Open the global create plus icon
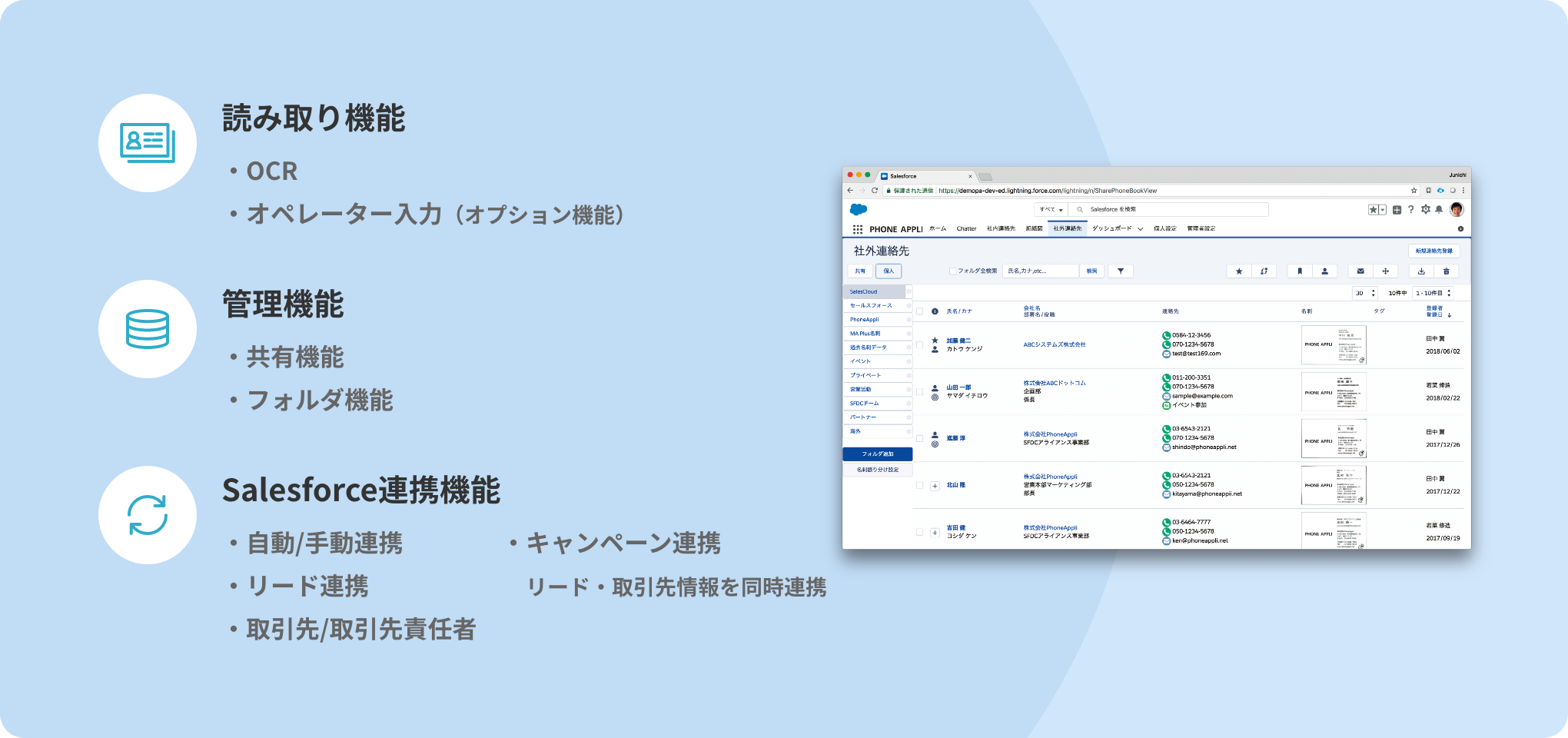The image size is (1568, 738). point(1397,210)
